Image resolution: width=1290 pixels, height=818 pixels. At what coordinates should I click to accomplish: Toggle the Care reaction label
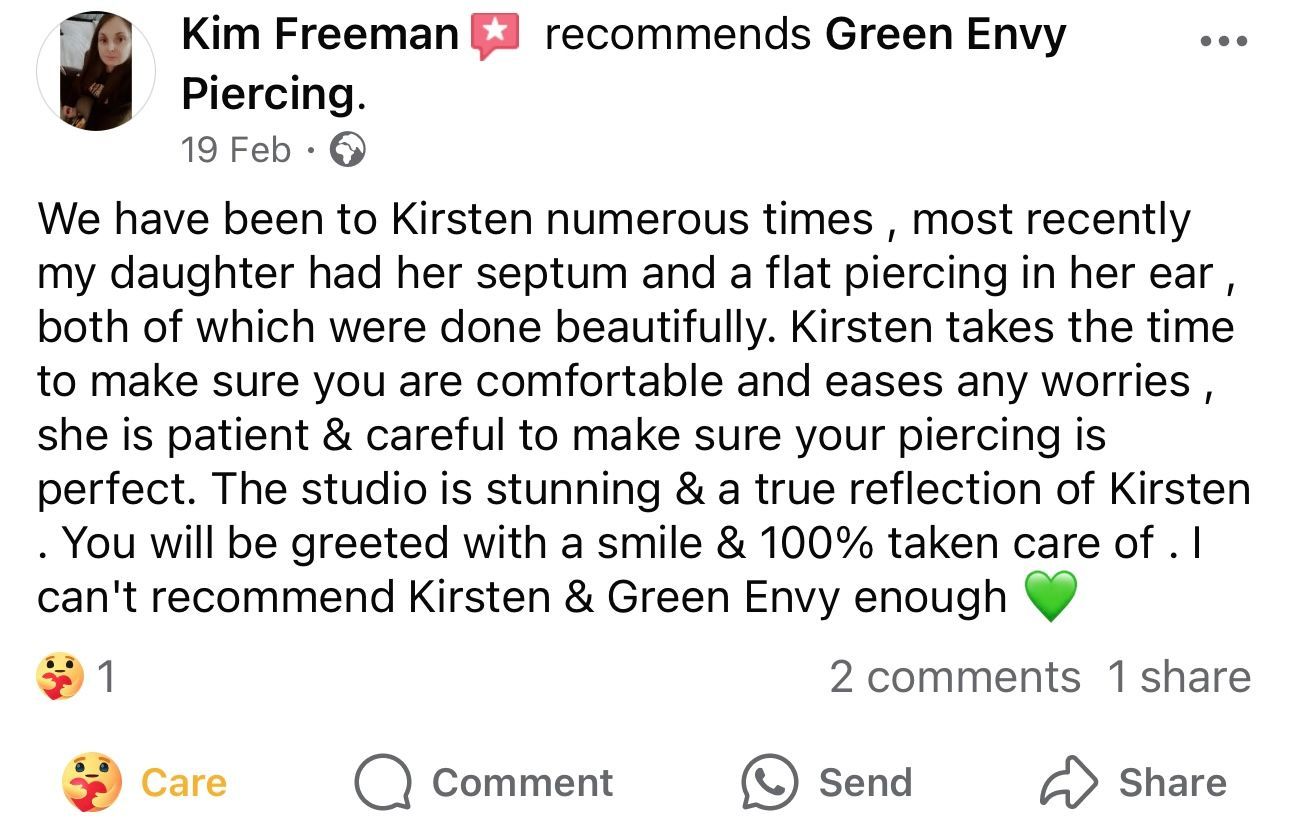coord(184,782)
